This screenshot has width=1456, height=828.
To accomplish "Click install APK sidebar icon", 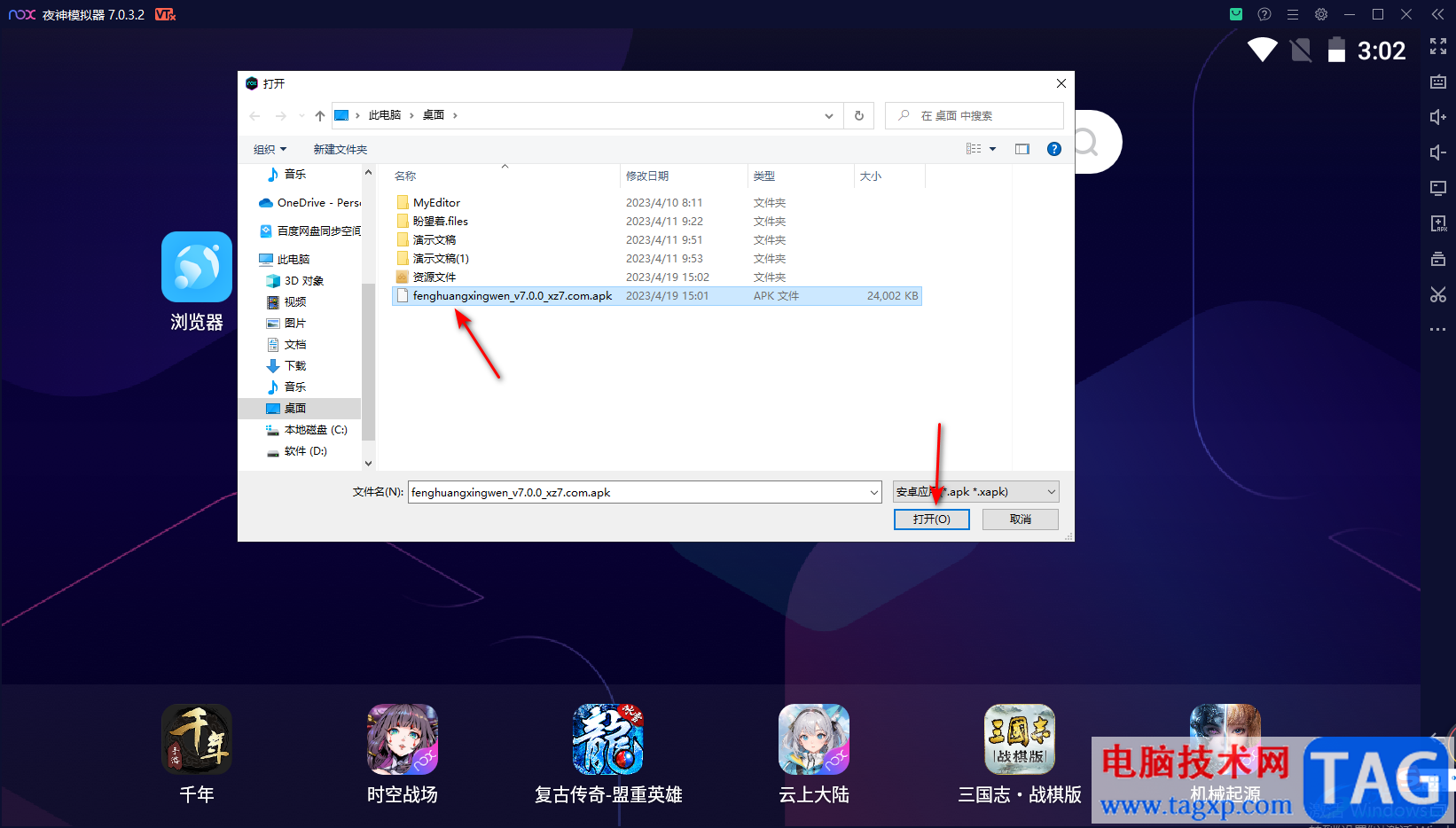I will tap(1437, 223).
